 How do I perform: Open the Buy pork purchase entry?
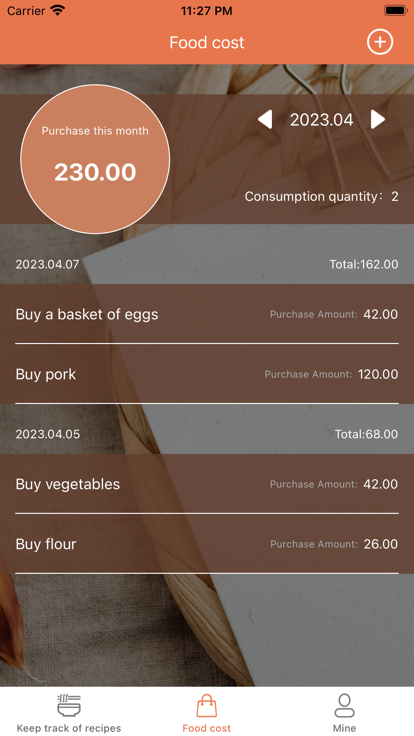pos(207,374)
